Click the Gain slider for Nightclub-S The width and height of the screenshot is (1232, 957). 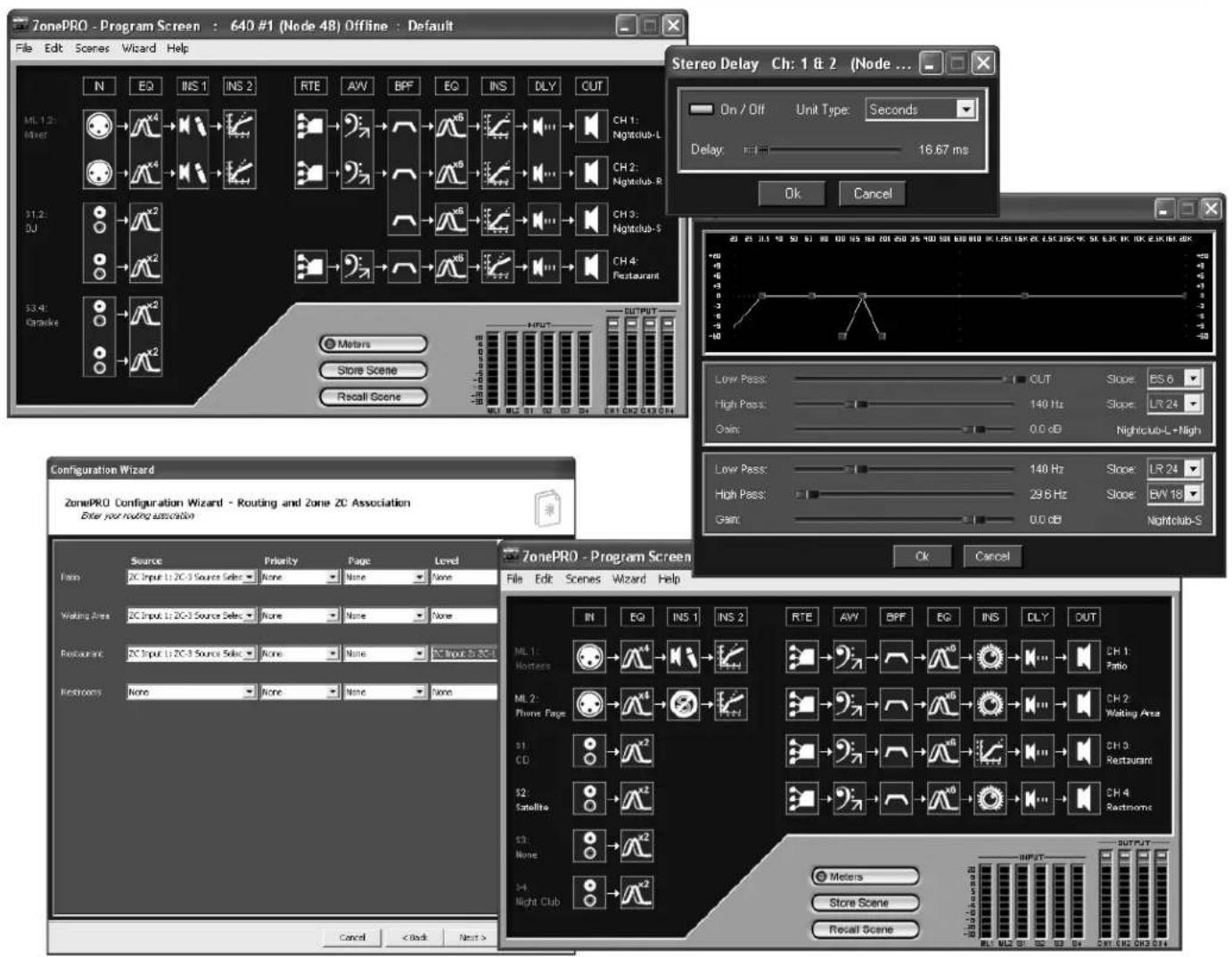point(905,519)
